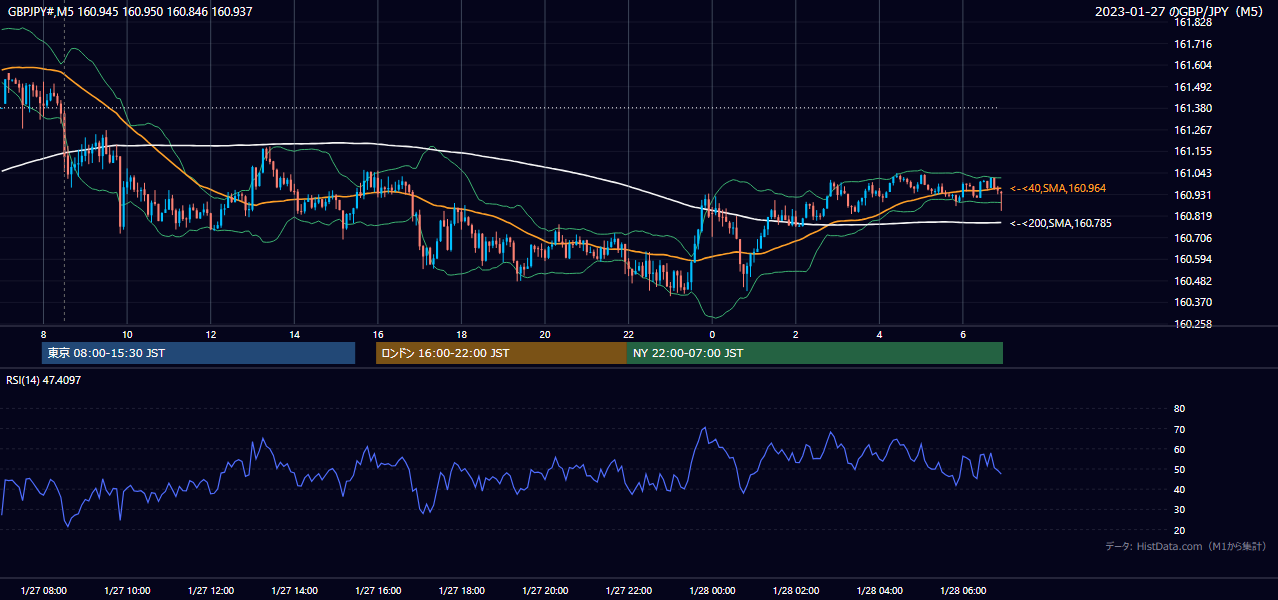This screenshot has height=600, width=1278.
Task: Click the 1/28 06:00 bottom time label
Action: pyautogui.click(x=962, y=591)
